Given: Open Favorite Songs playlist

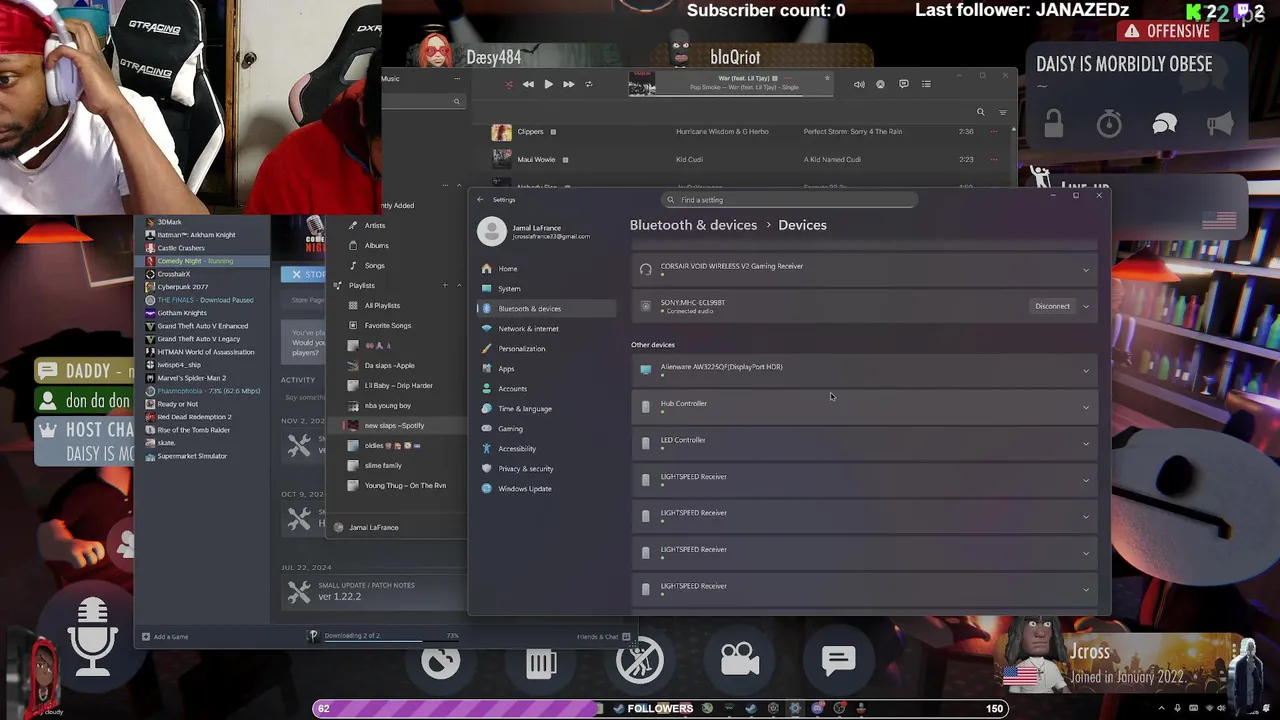Looking at the screenshot, I should [x=387, y=325].
